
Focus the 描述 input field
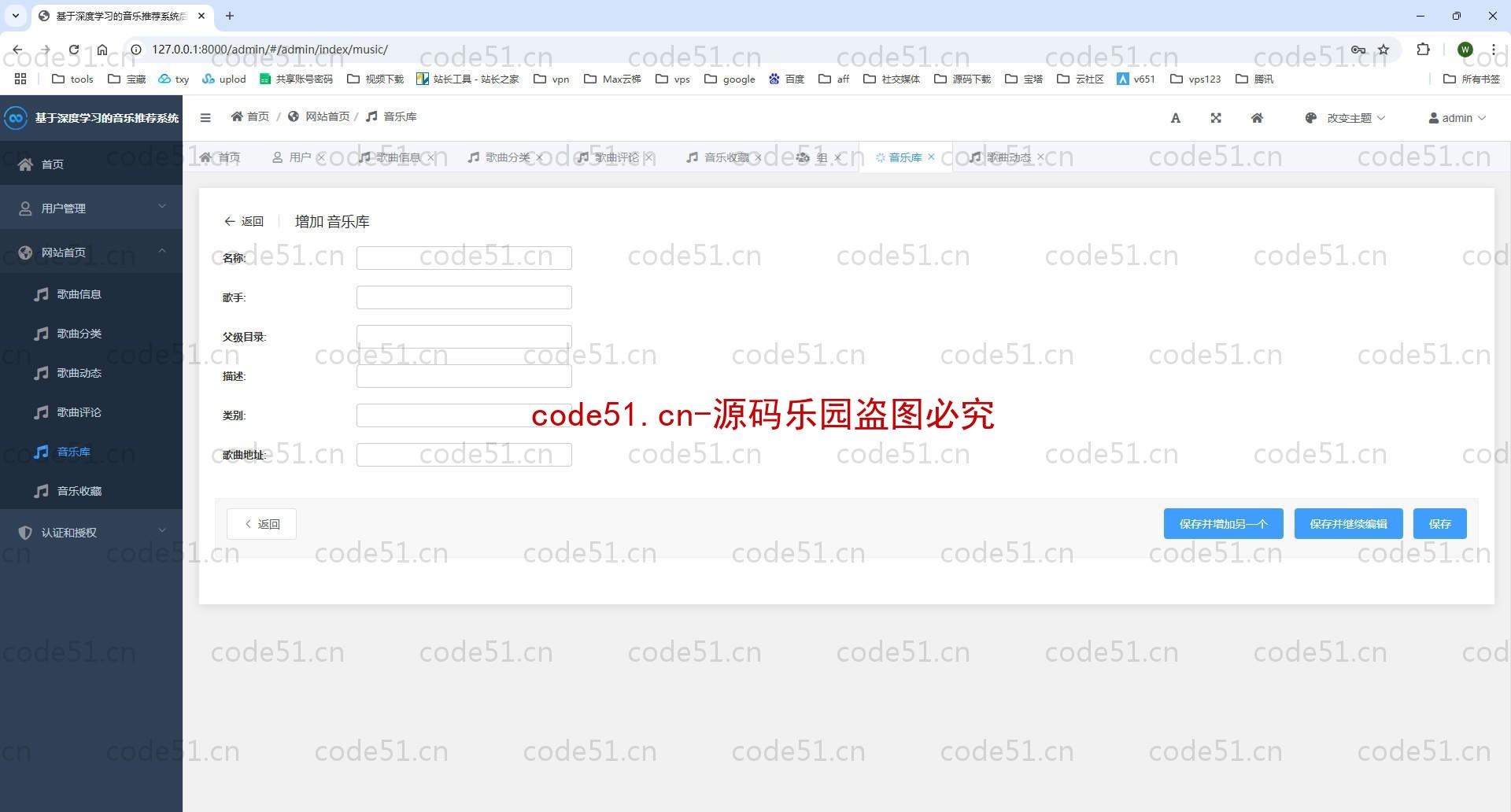pyautogui.click(x=464, y=376)
